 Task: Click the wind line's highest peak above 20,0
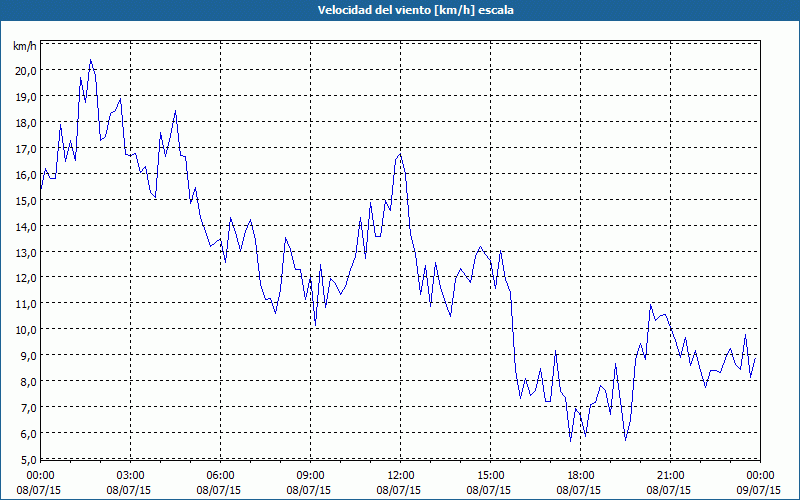click(91, 60)
